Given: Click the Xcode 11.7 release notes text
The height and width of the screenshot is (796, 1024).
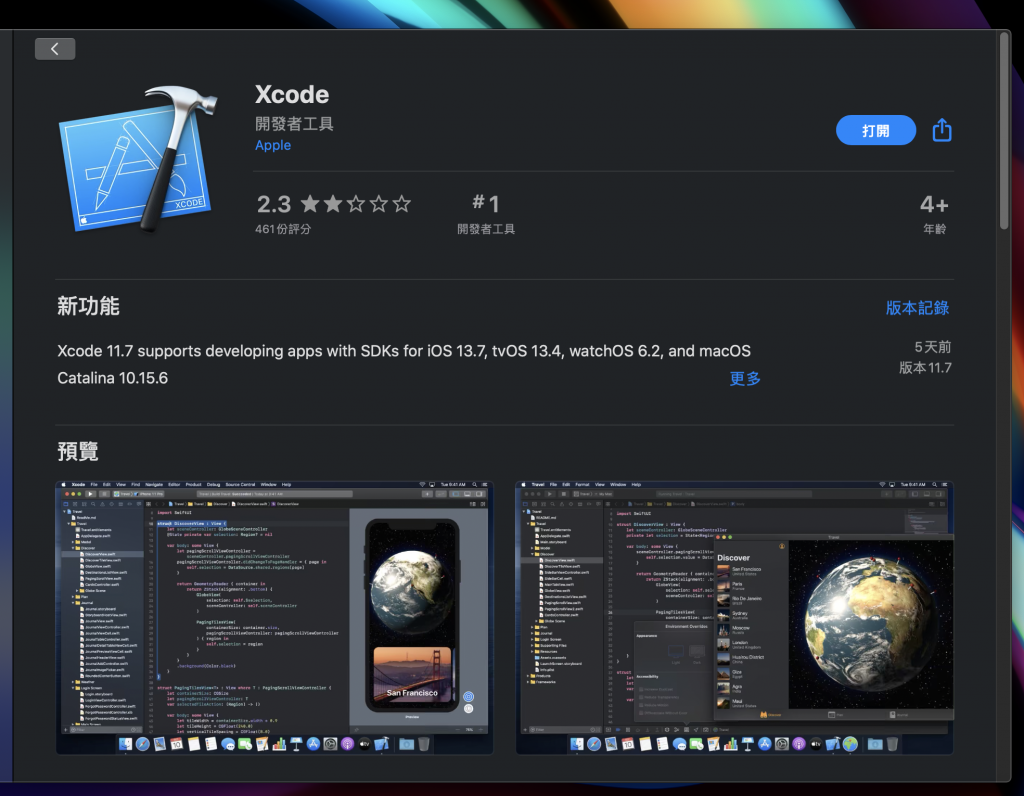Looking at the screenshot, I should click(x=404, y=364).
